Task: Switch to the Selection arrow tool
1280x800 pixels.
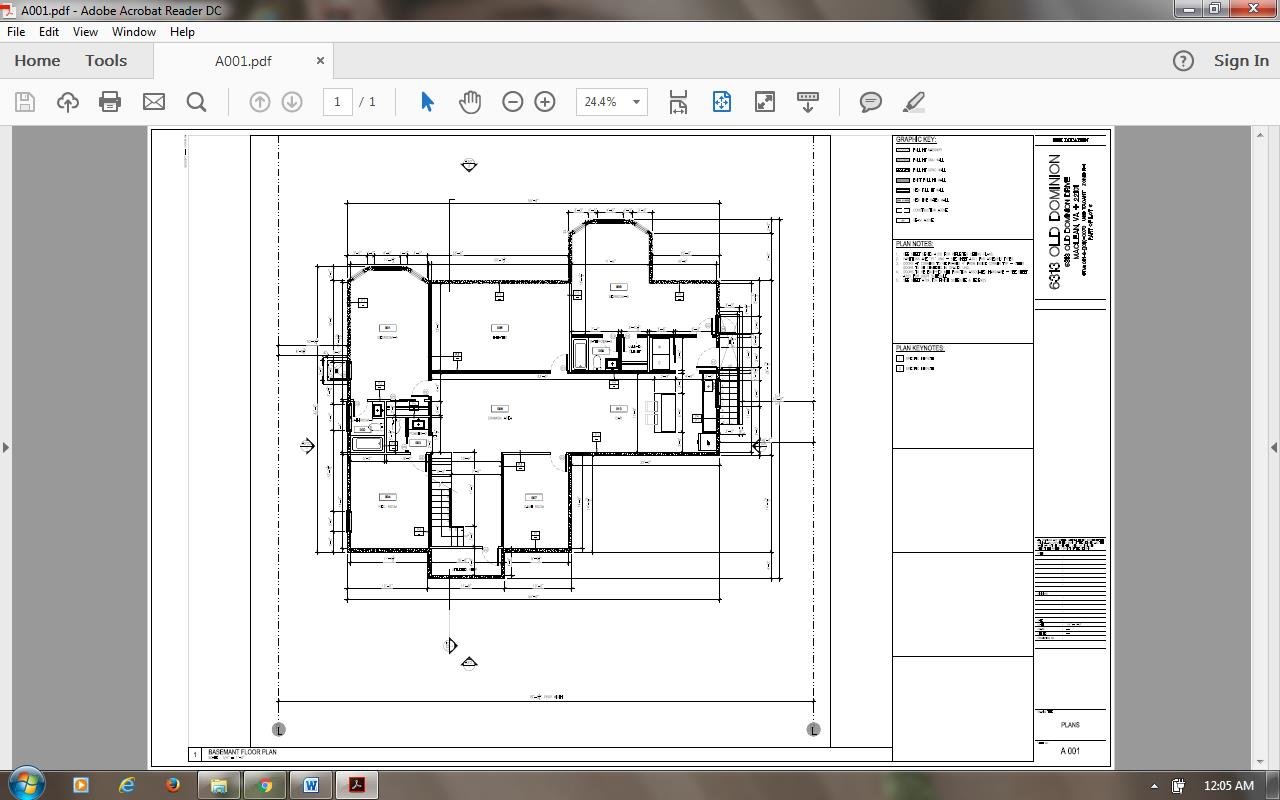Action: pyautogui.click(x=425, y=101)
